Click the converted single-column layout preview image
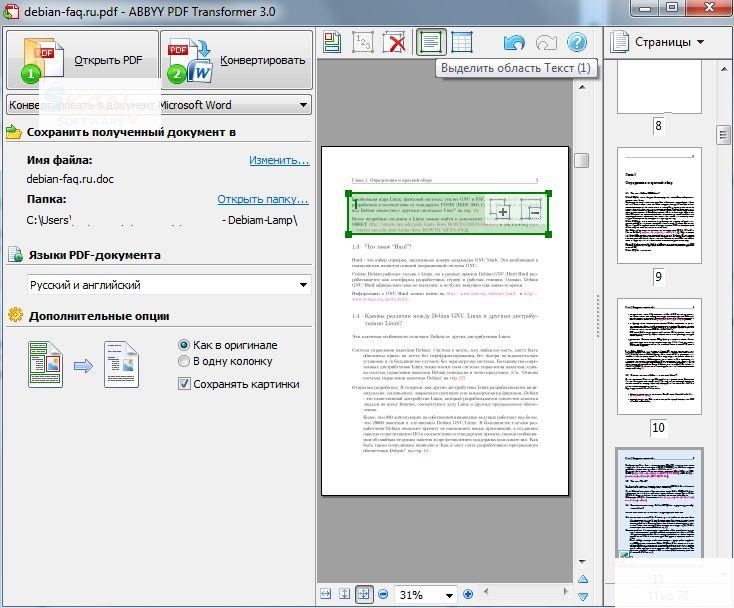 (121, 364)
